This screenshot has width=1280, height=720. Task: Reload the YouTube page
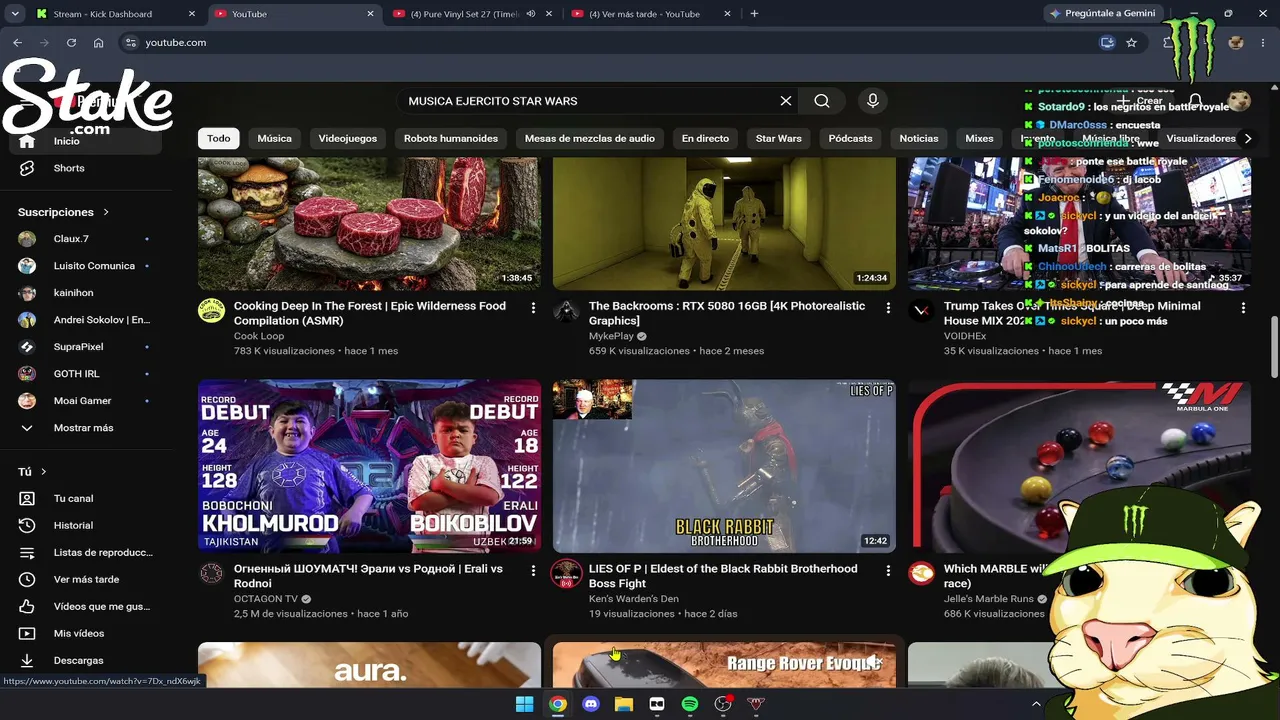(71, 43)
